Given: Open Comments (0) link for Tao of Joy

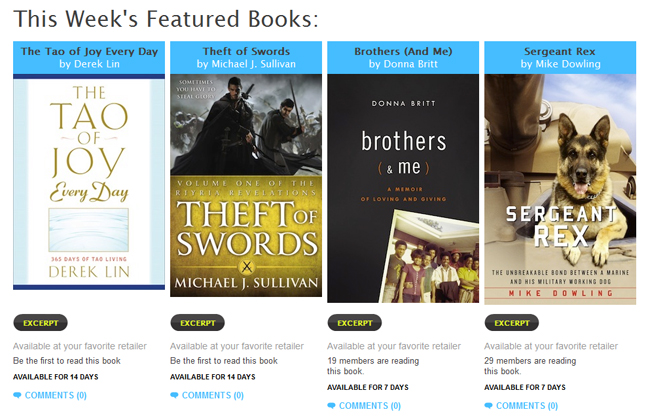Looking at the screenshot, I should [x=55, y=396].
